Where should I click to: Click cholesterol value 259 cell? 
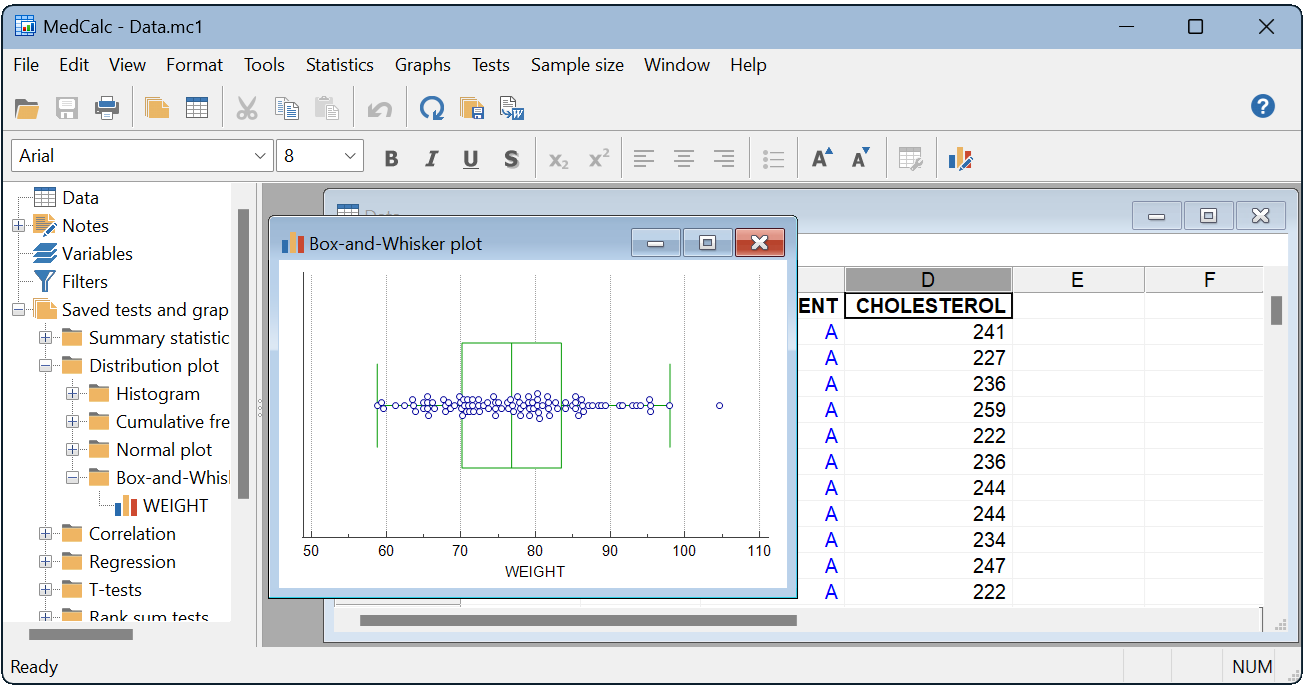click(x=929, y=410)
